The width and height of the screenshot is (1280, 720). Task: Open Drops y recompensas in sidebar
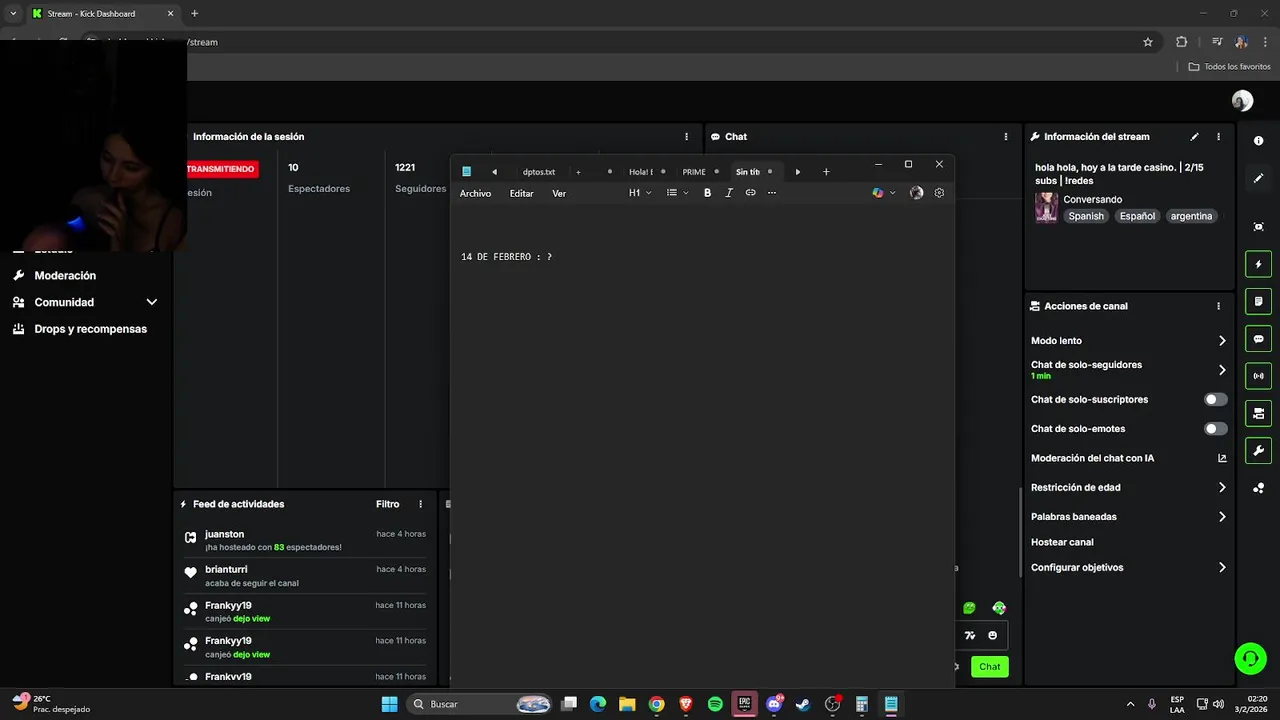90,329
